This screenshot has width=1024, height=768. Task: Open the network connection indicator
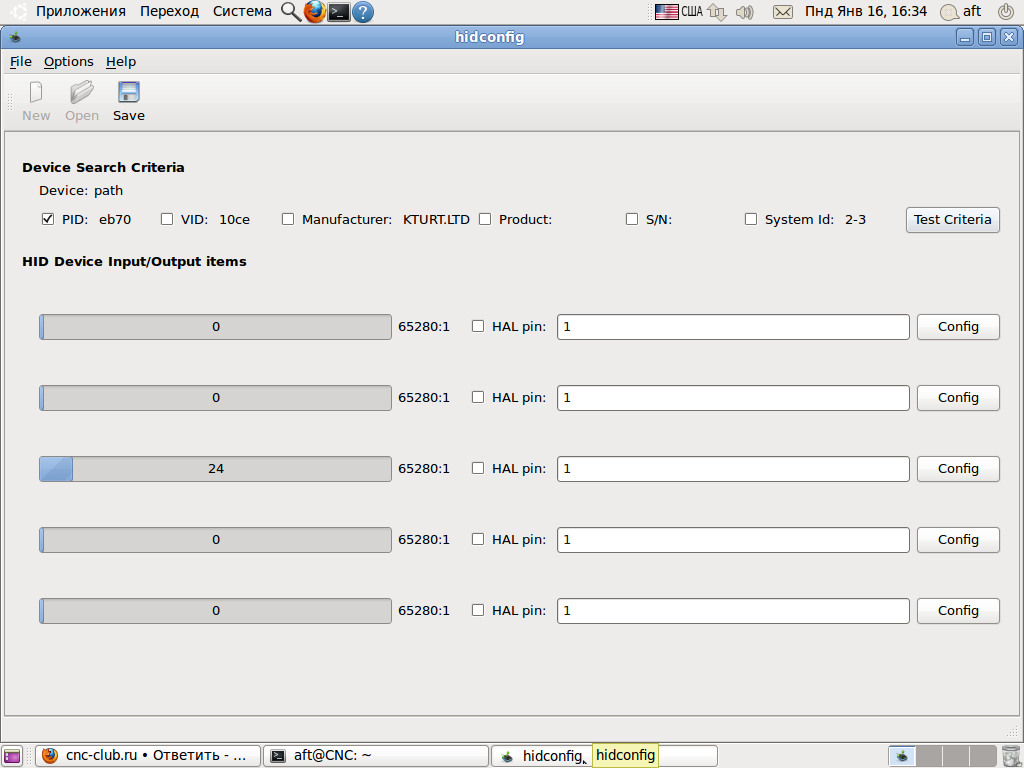[x=717, y=12]
